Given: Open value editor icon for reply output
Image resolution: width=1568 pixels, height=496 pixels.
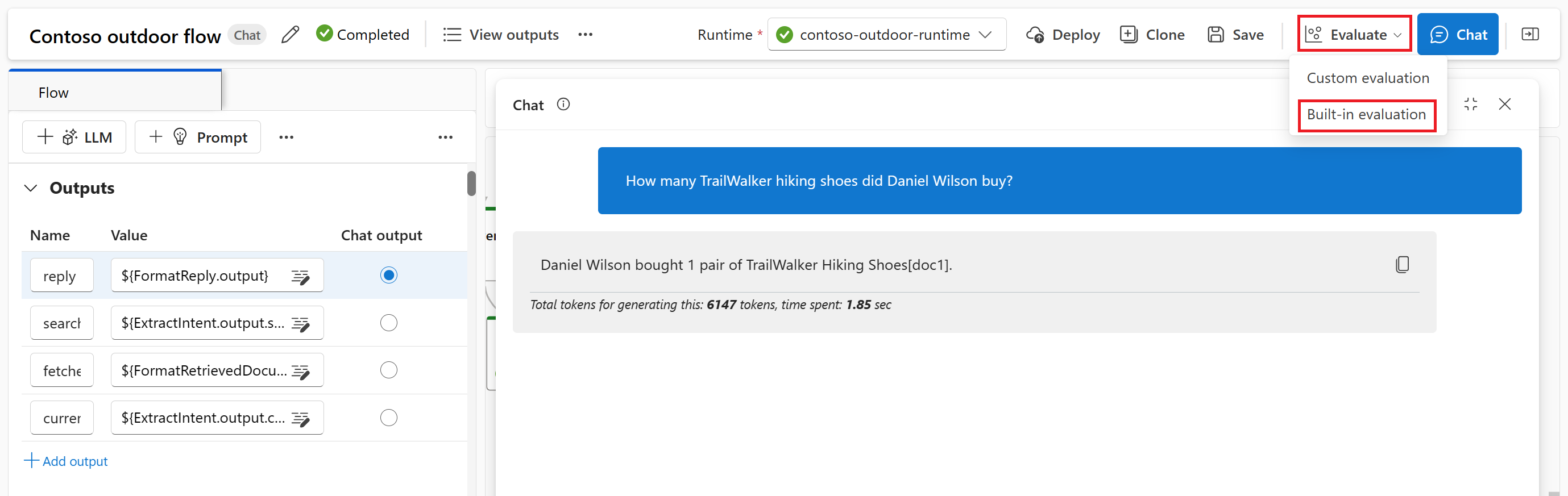Looking at the screenshot, I should click(300, 276).
